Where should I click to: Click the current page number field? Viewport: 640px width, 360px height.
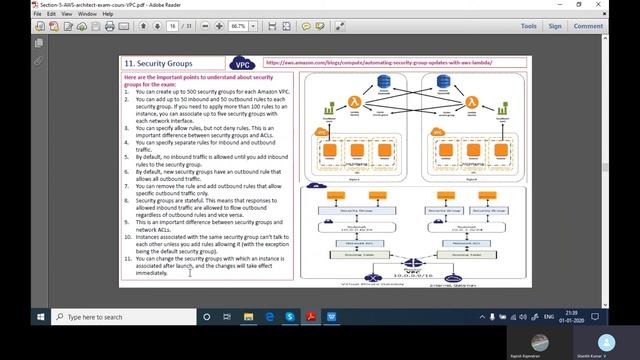(x=173, y=26)
